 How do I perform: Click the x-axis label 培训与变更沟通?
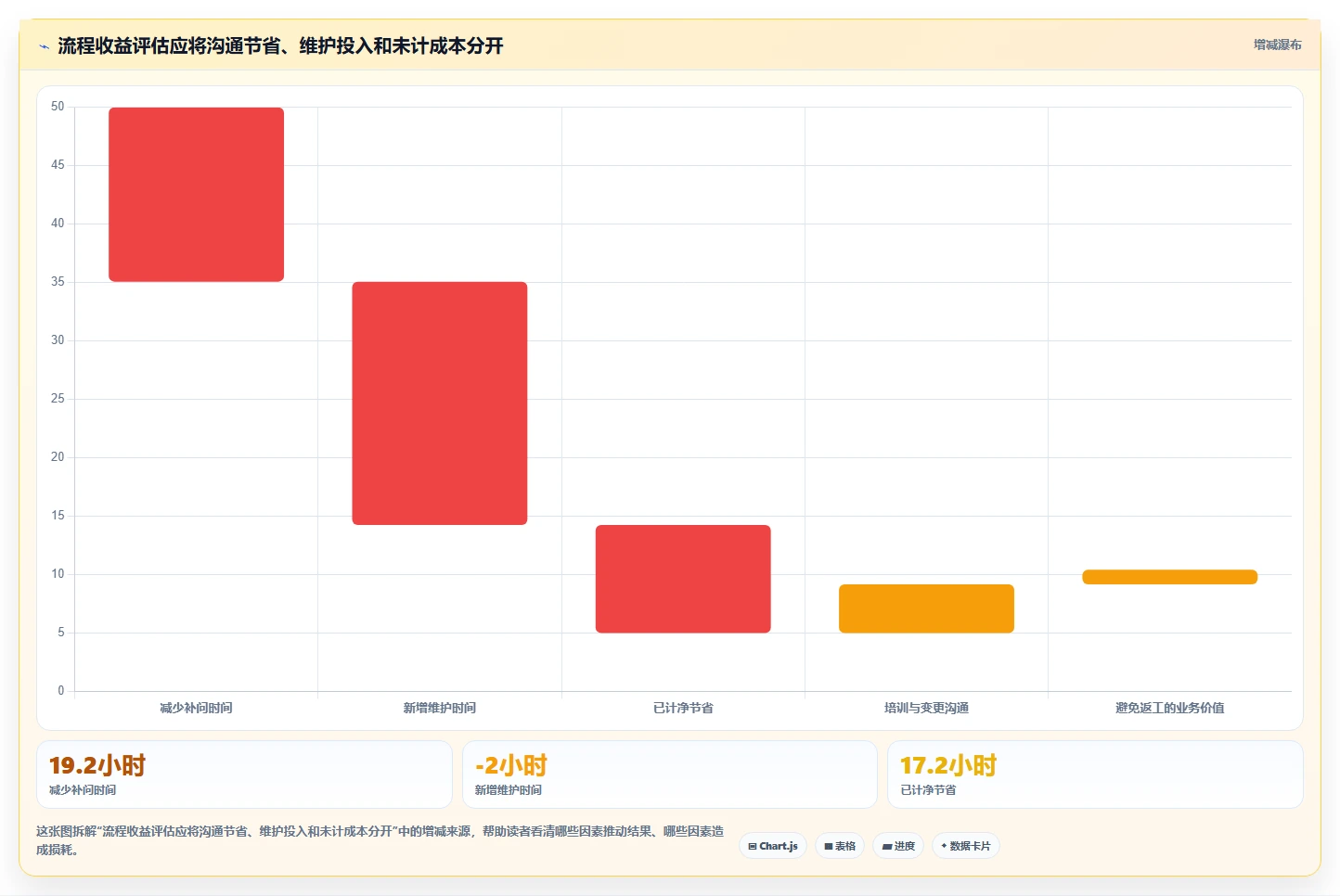point(926,708)
